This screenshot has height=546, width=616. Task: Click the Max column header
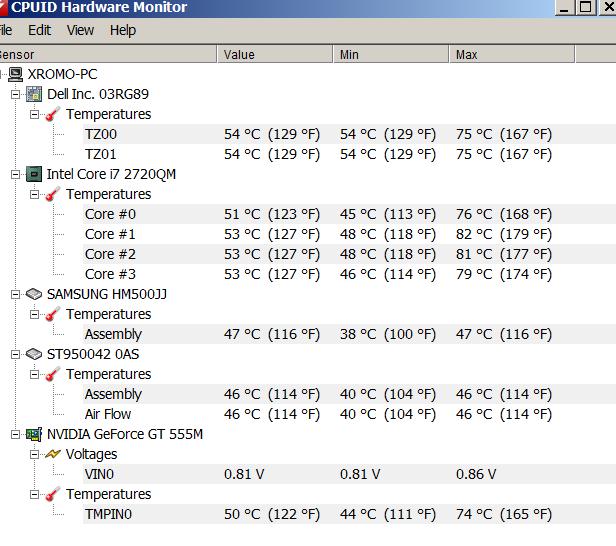pyautogui.click(x=512, y=54)
